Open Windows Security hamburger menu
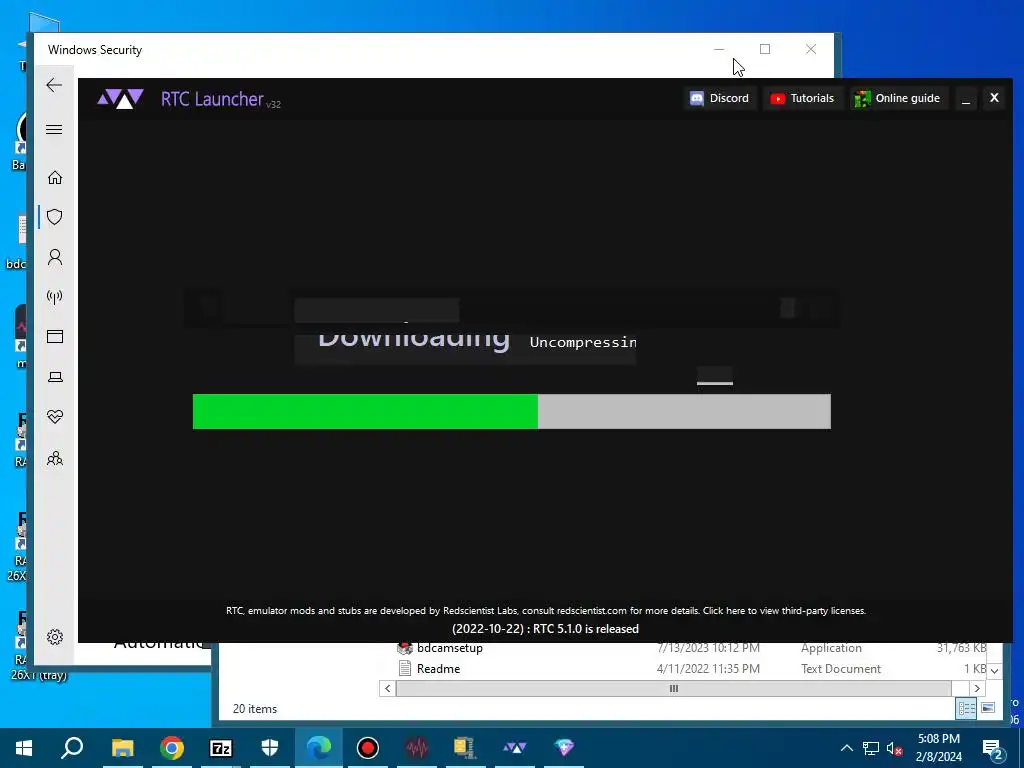 [54, 129]
